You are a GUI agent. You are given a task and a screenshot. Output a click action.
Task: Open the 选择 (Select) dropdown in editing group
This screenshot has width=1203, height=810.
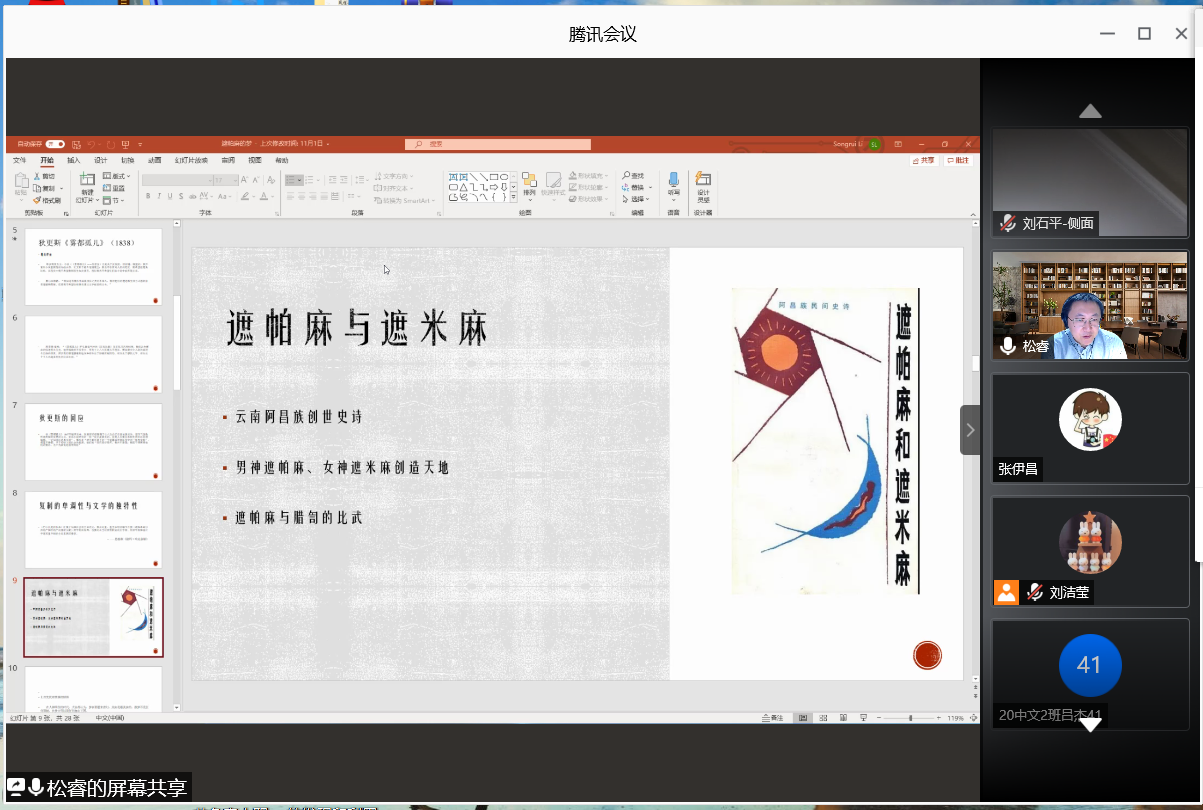click(x=637, y=199)
